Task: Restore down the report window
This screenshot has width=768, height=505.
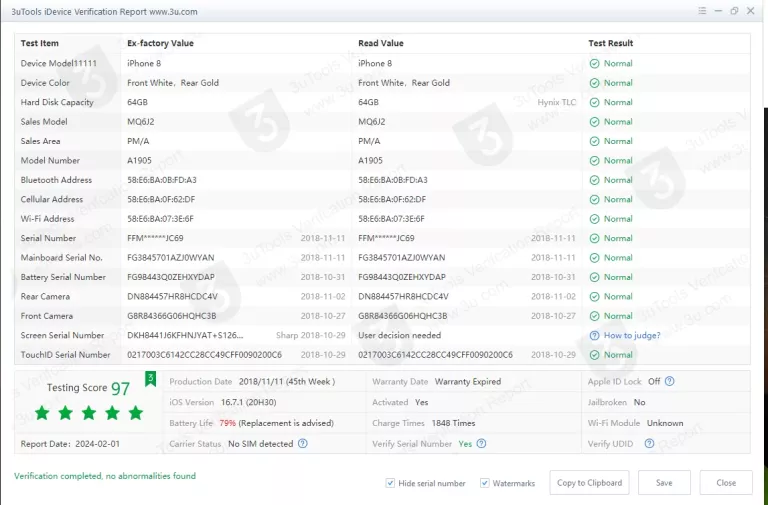Action: click(x=734, y=10)
